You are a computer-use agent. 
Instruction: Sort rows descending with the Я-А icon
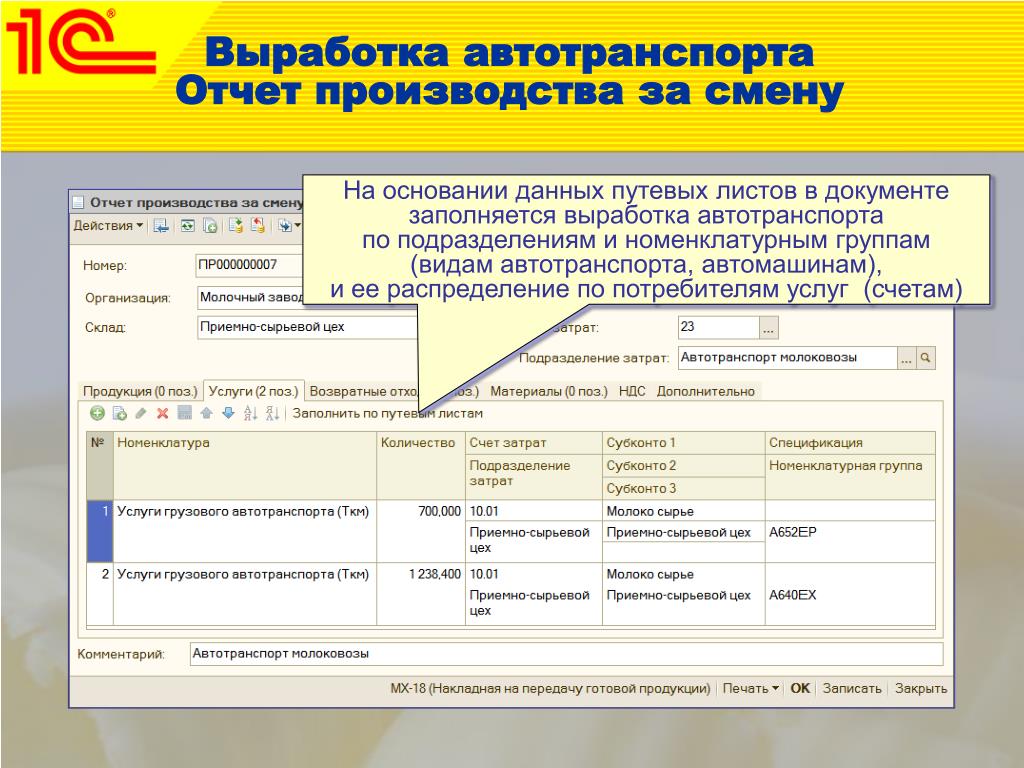point(272,413)
